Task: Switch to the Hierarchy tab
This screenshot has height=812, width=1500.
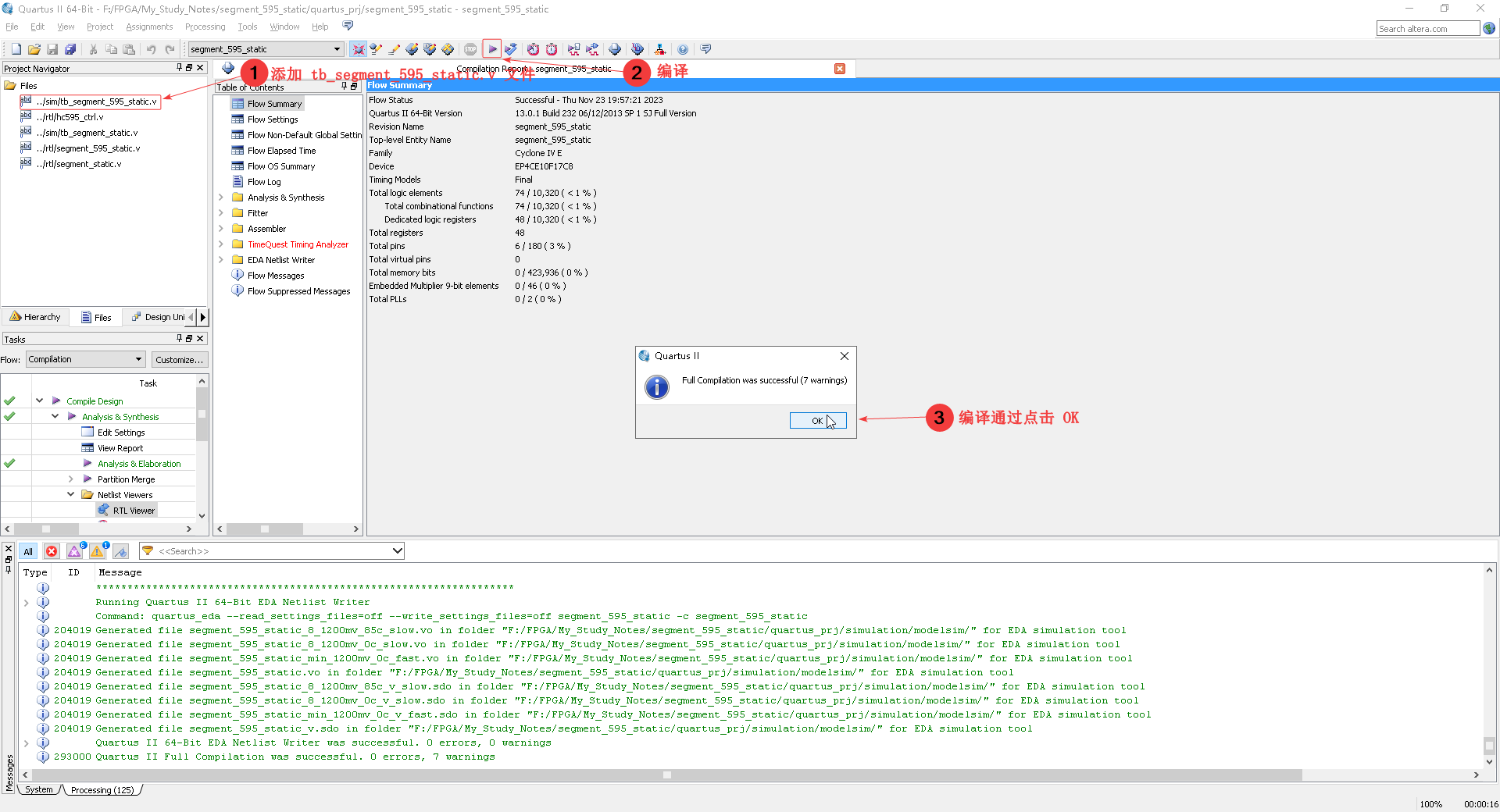Action: coord(35,317)
